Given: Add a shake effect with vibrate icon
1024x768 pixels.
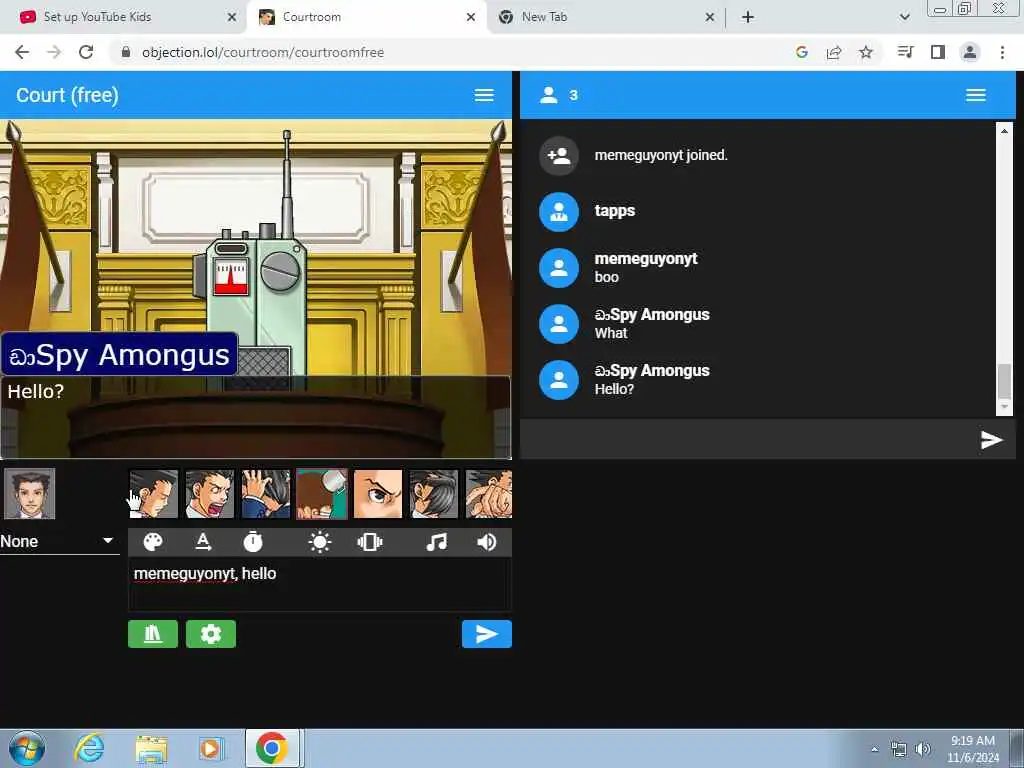Looking at the screenshot, I should click(x=370, y=542).
